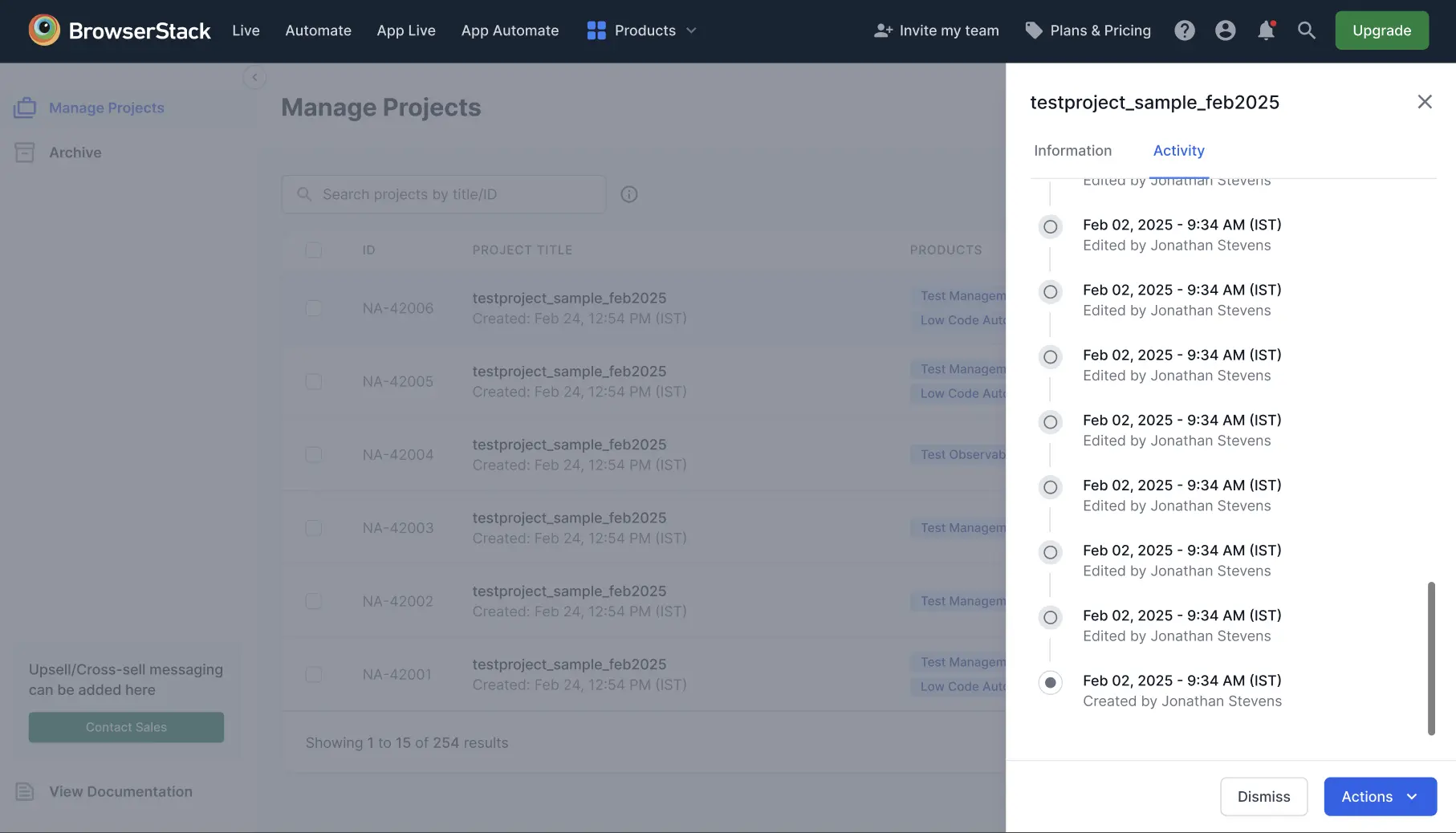Screen dimensions: 1456x833
Task: Click the PRODUCTS column header
Action: [946, 250]
